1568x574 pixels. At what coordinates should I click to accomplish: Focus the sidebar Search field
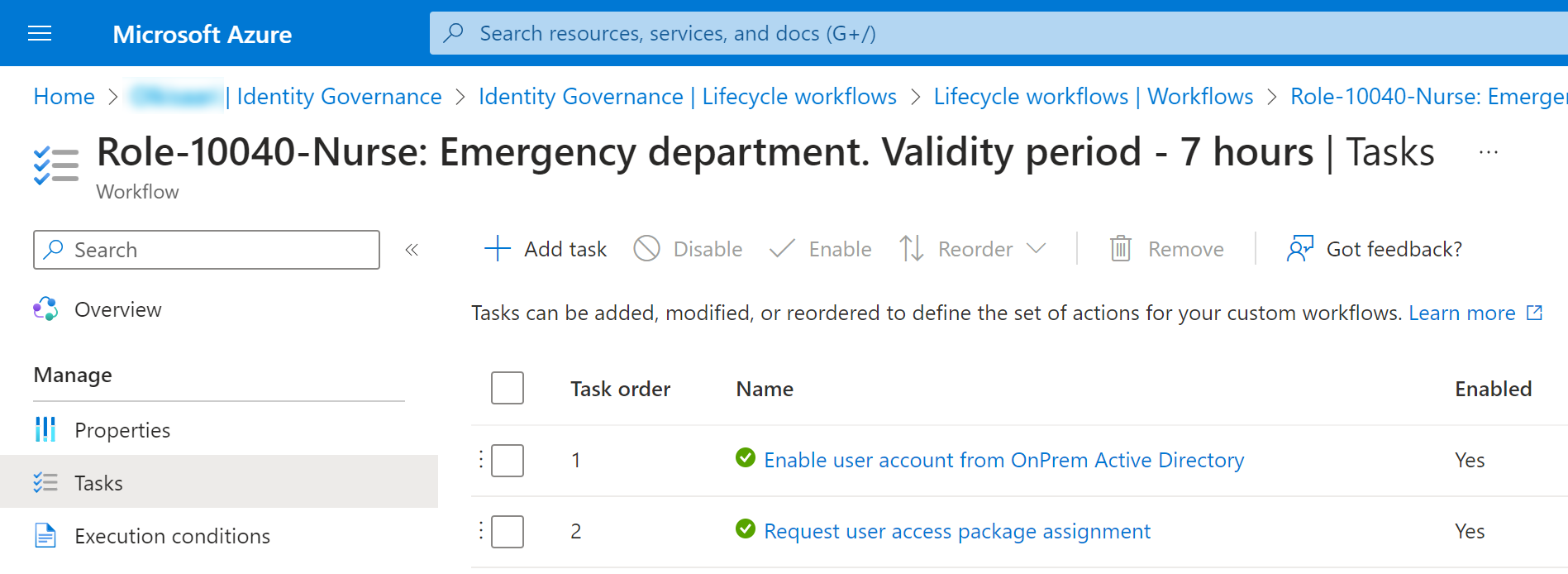[207, 250]
